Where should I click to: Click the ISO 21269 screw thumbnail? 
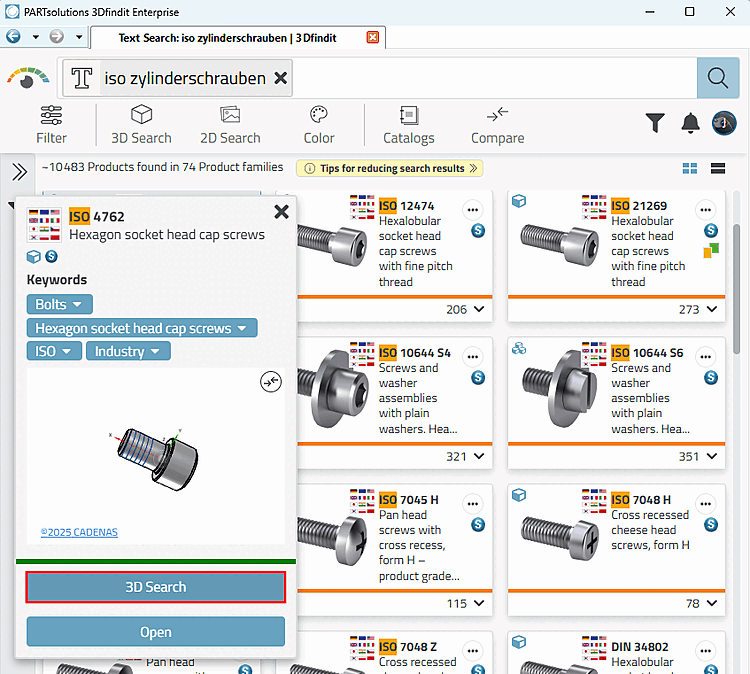(x=560, y=244)
